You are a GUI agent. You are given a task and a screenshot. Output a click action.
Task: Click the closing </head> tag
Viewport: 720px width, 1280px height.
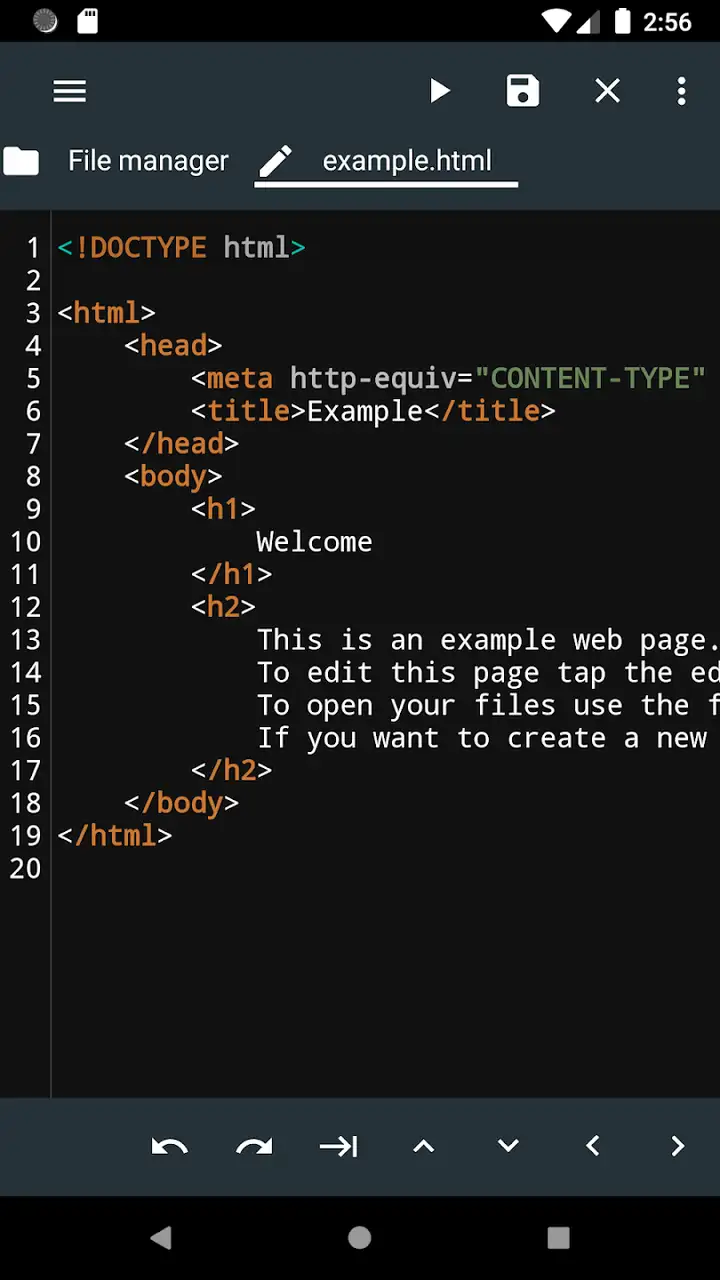tap(181, 444)
